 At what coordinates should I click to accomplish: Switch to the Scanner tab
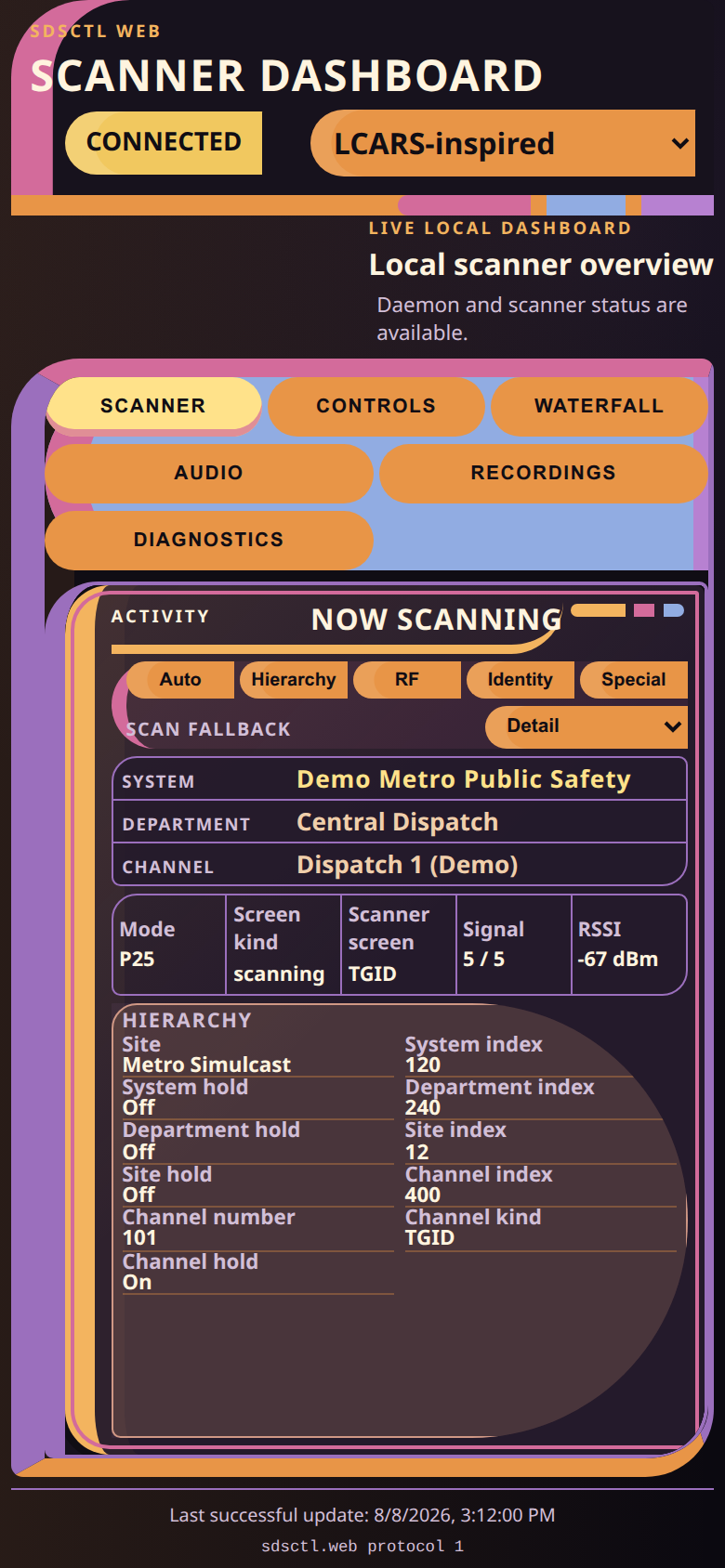pyautogui.click(x=153, y=405)
